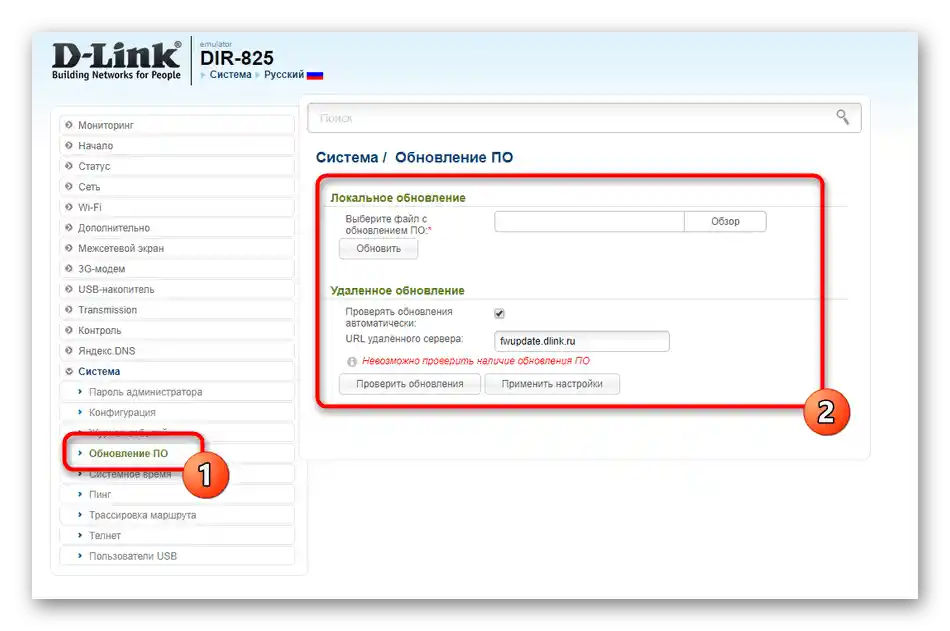Click the info icon beside update error
This screenshot has width=950, height=631.
351,361
